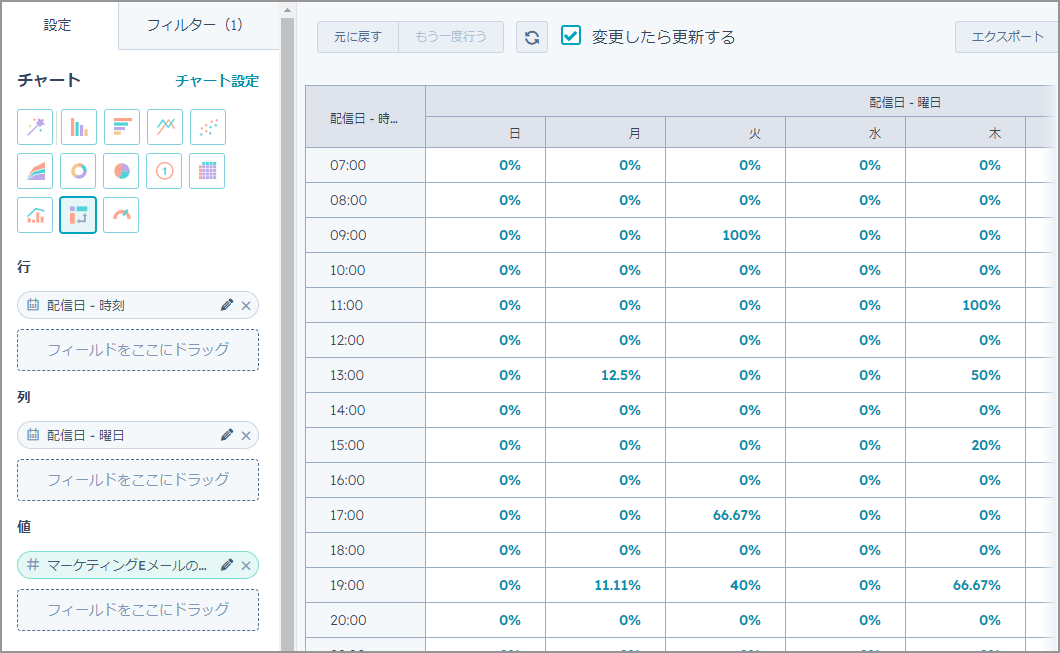Click the 20% value in the 15:00 row

pos(986,445)
